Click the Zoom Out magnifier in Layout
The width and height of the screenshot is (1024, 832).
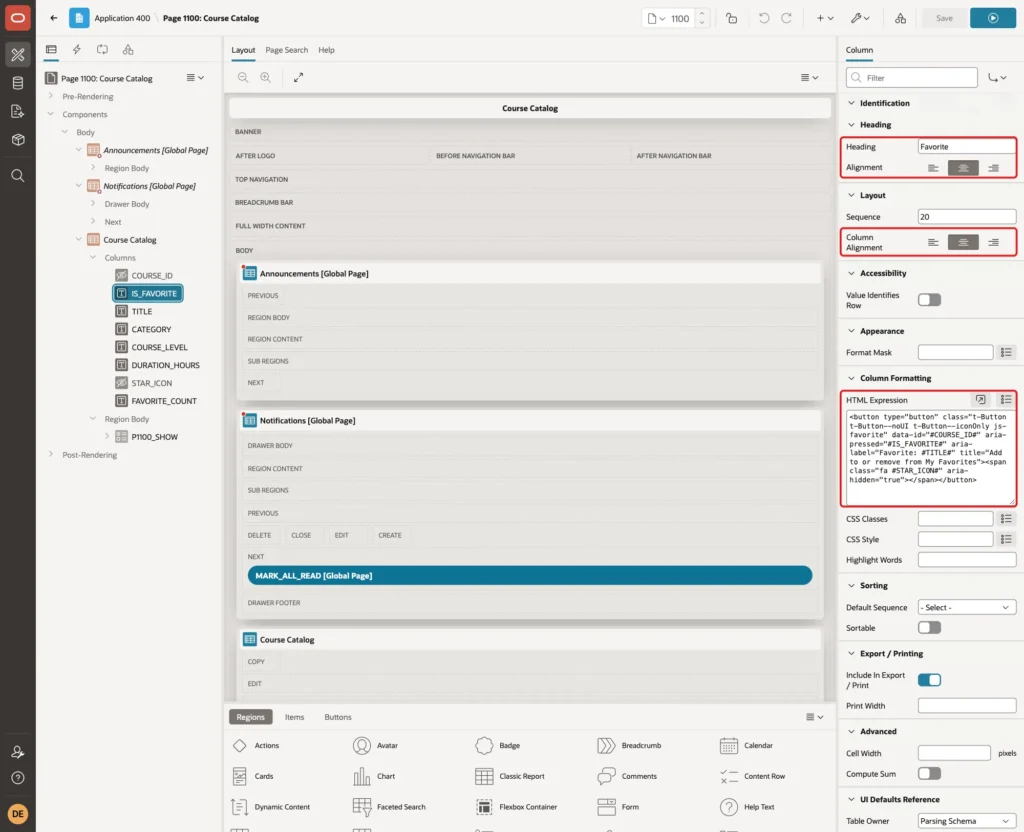pos(243,77)
